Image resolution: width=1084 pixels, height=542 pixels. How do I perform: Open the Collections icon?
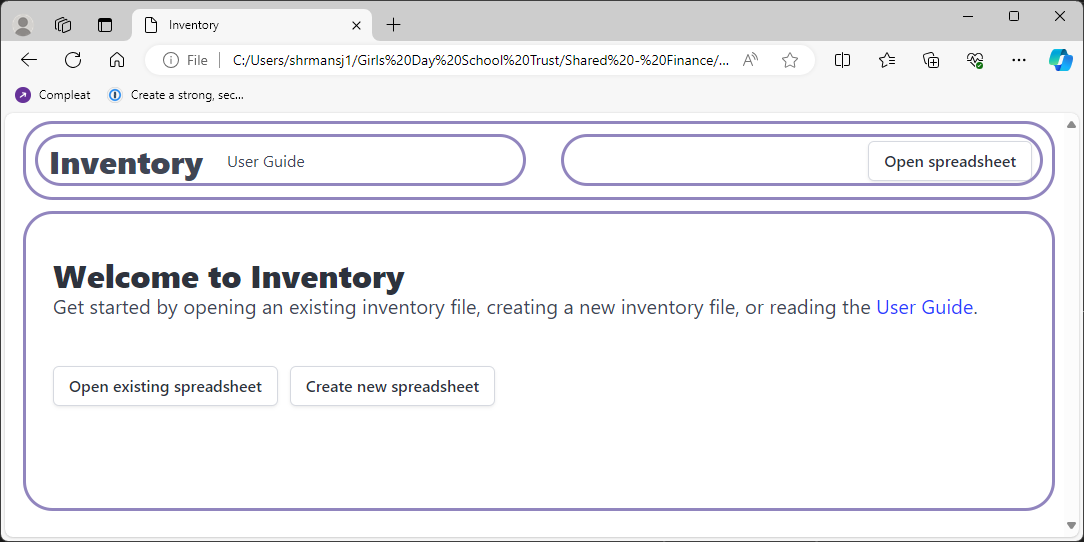pyautogui.click(x=931, y=60)
